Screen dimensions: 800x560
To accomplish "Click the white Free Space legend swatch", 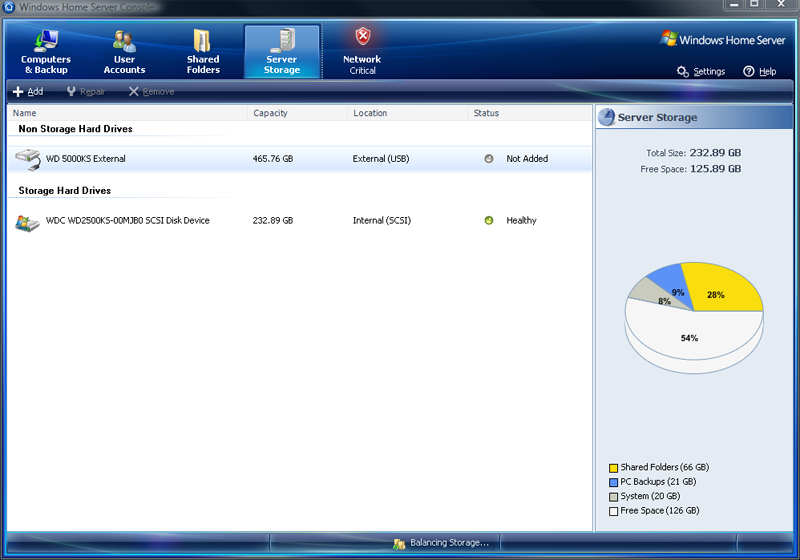I will point(613,511).
